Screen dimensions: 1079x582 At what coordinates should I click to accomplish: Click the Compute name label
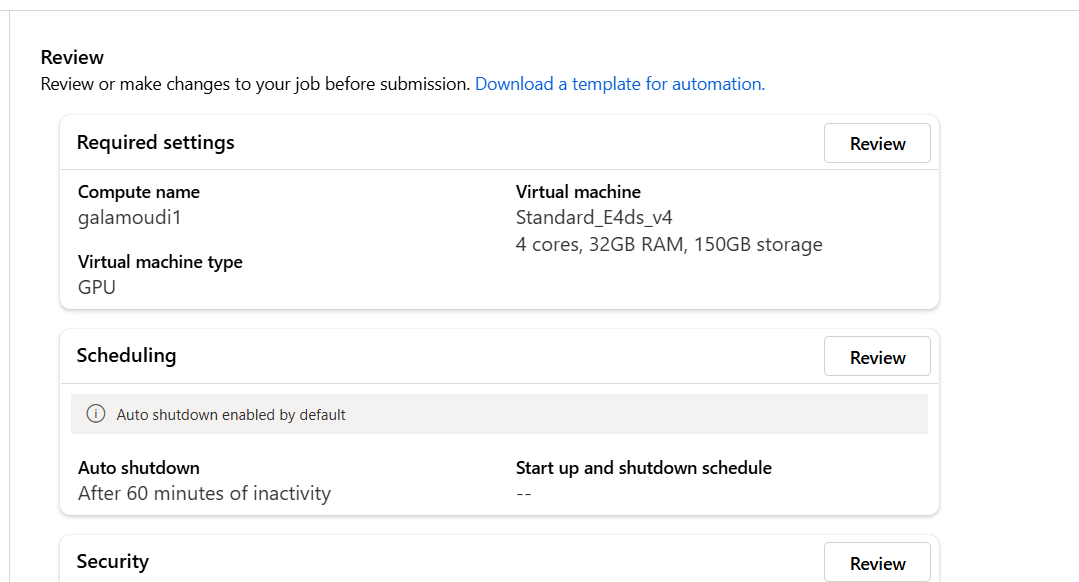(x=139, y=192)
